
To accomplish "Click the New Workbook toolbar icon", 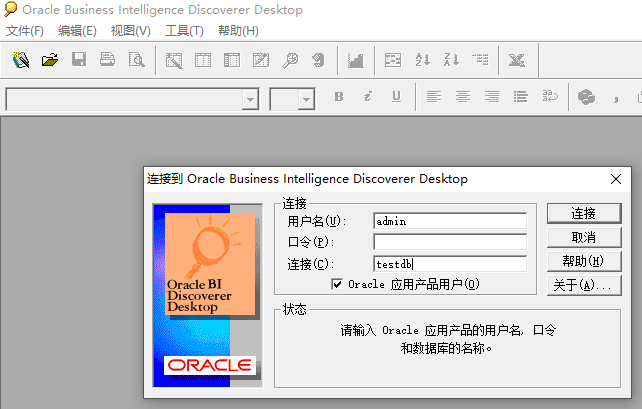I will pyautogui.click(x=21, y=61).
